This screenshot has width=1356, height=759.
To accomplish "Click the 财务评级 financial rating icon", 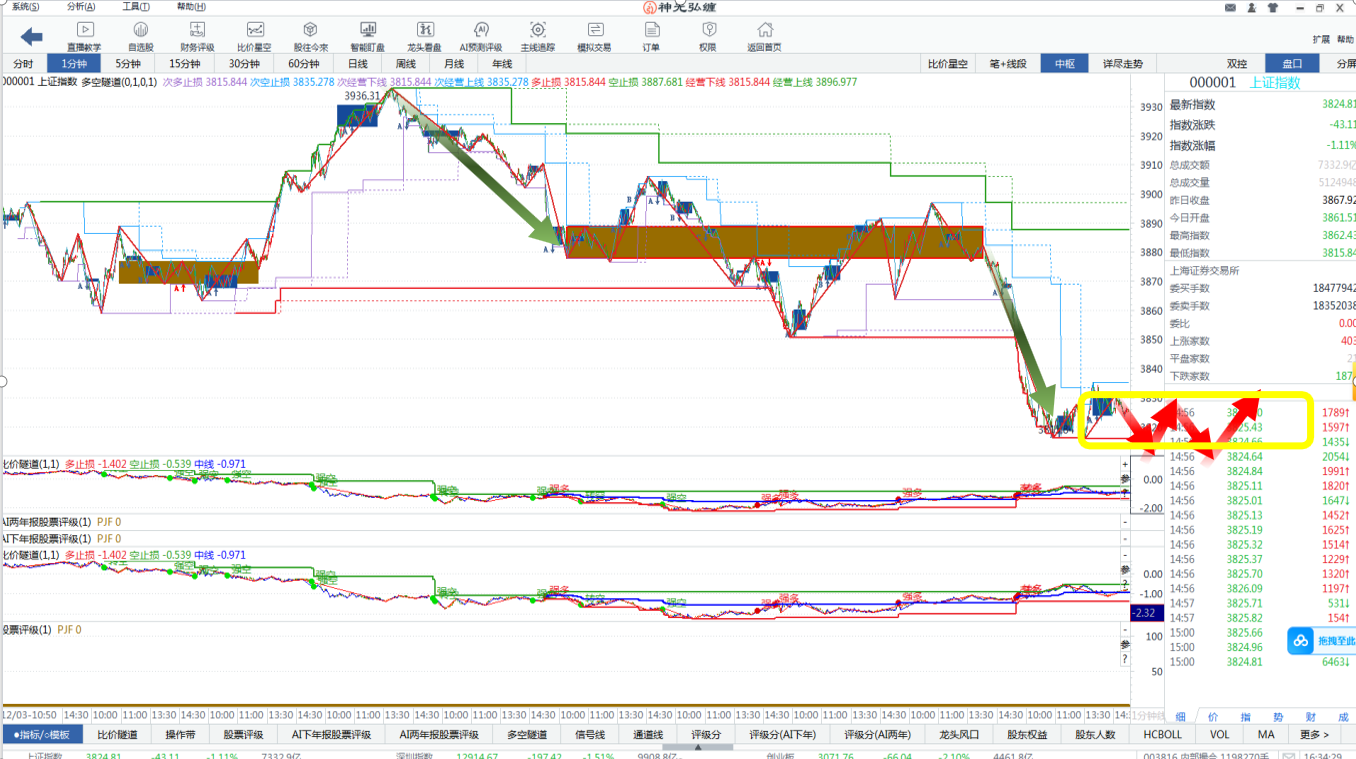I will 197,36.
